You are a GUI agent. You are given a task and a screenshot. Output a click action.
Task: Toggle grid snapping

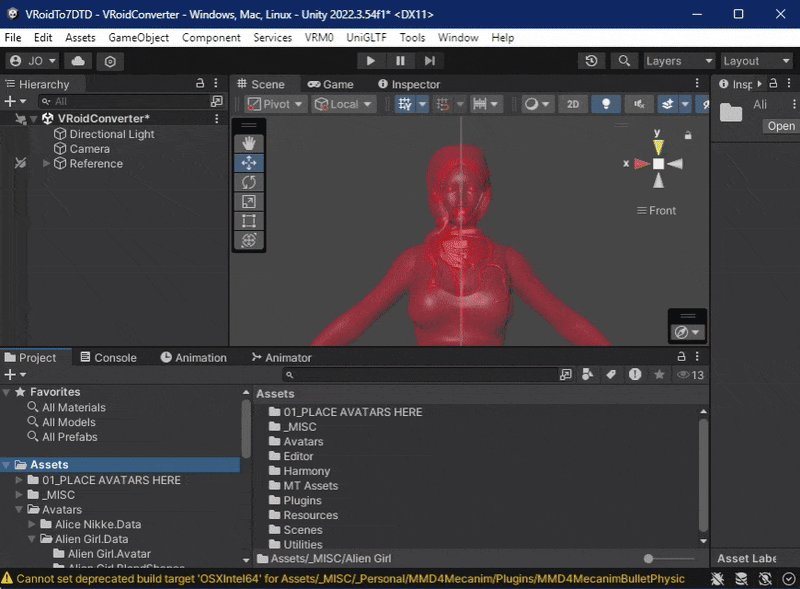coord(442,104)
